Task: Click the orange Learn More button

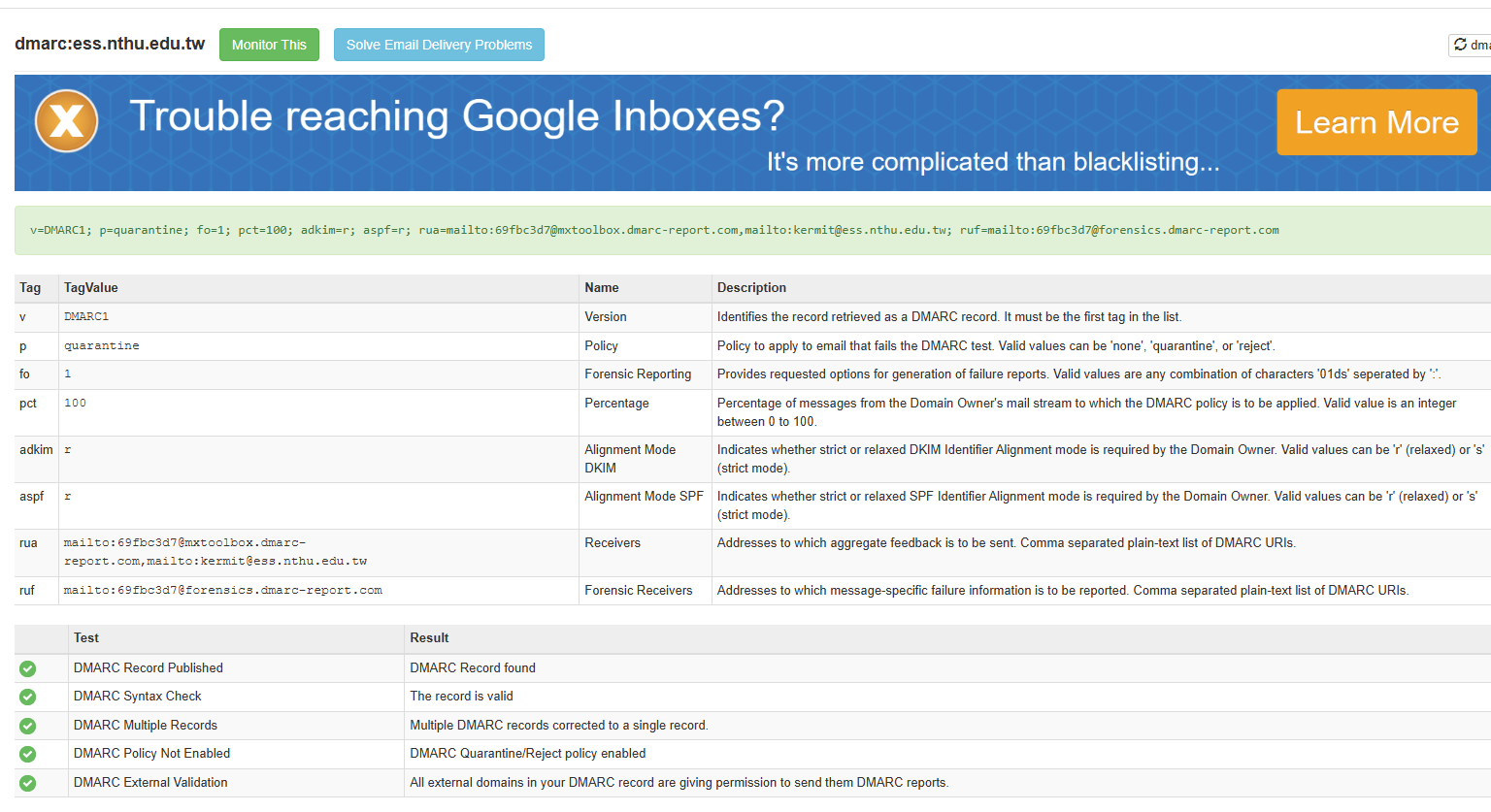Action: coord(1375,122)
